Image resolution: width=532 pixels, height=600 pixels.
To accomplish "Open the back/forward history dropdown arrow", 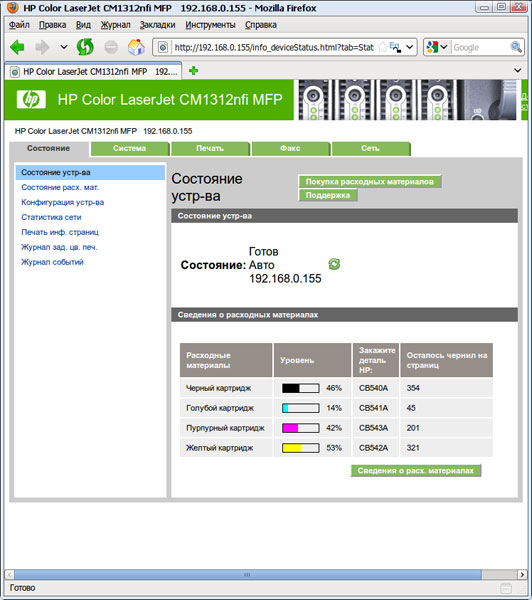I will [64, 47].
